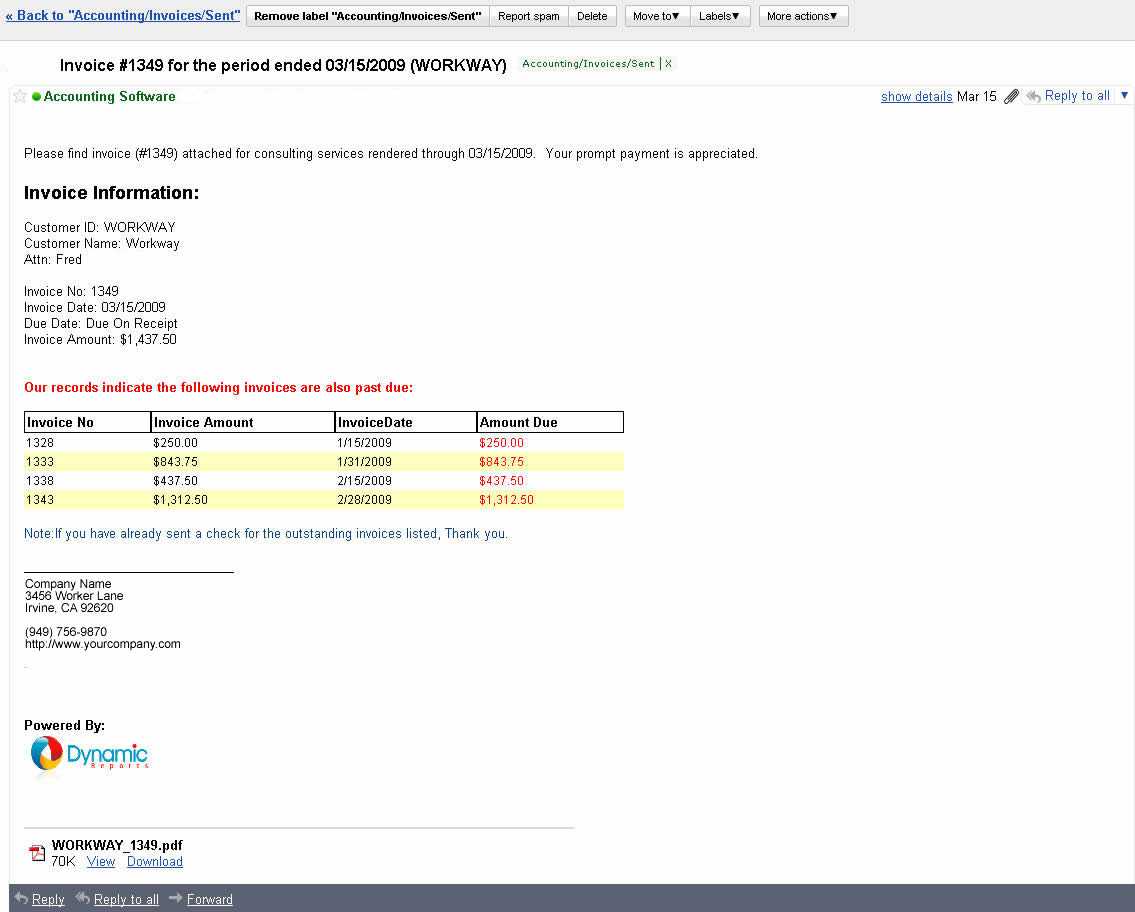Click the green status dot beside Accounting Software
1135x912 pixels.
coord(37,97)
